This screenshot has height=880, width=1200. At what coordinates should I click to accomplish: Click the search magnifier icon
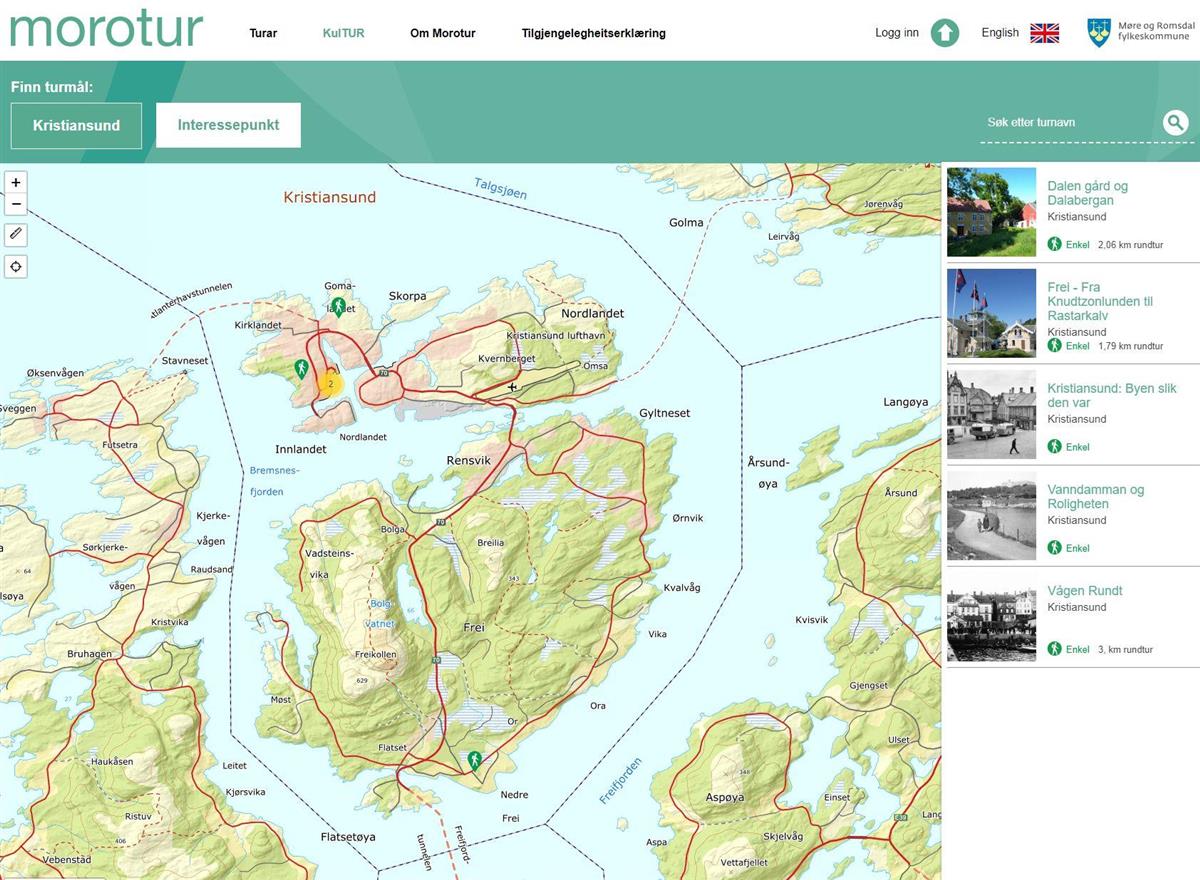1176,123
